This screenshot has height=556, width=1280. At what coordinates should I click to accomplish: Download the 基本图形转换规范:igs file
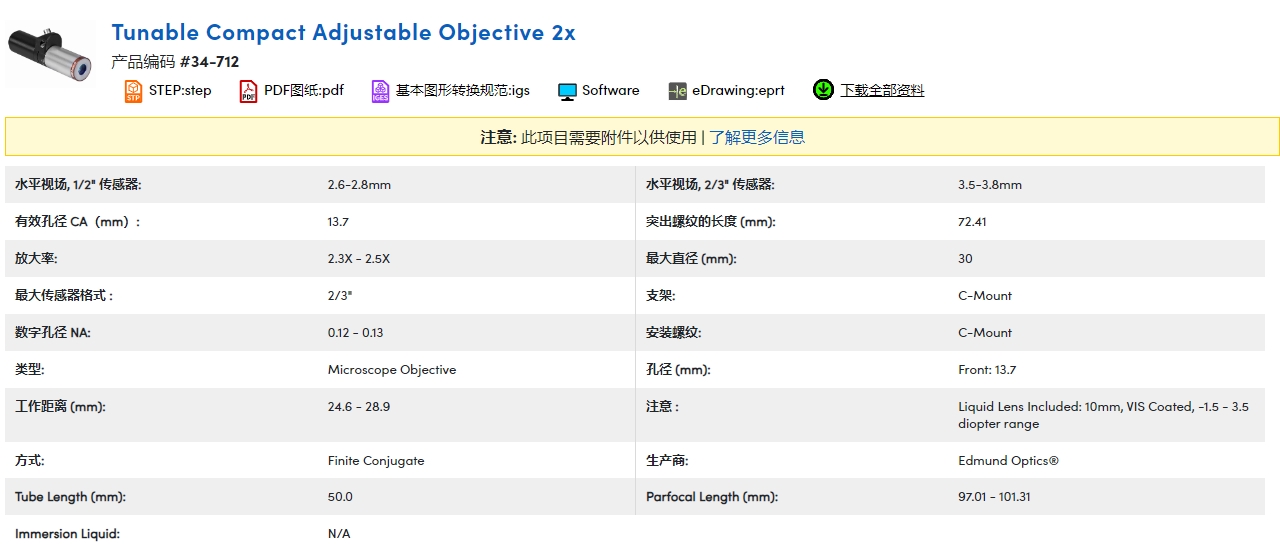point(463,90)
